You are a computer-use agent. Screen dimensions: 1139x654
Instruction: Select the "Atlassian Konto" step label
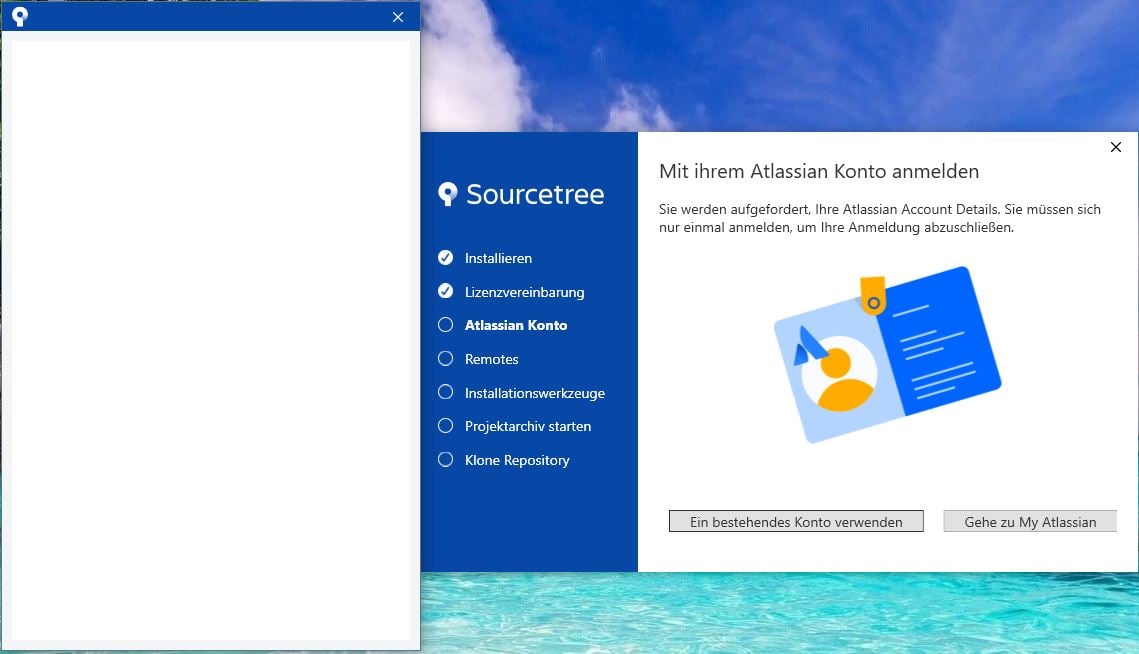click(x=516, y=326)
